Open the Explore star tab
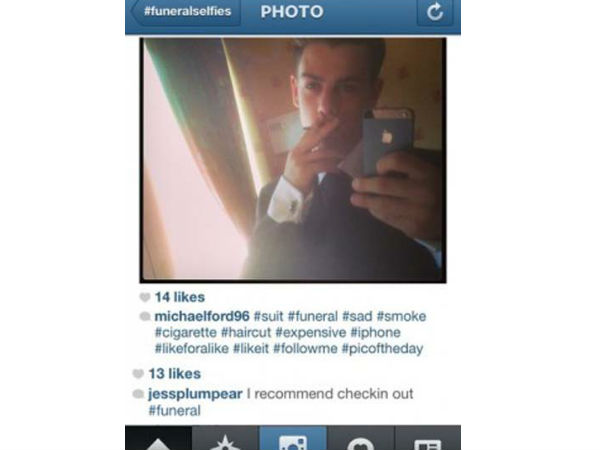Screen dimensions: 600x450 226,439
